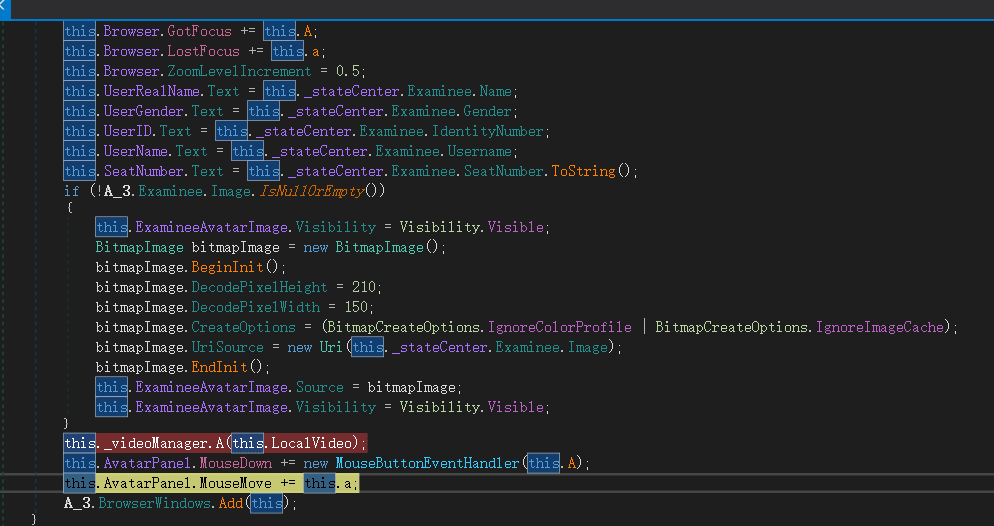Click the Uri type after new
Viewport: 994px width, 526px height.
point(331,347)
